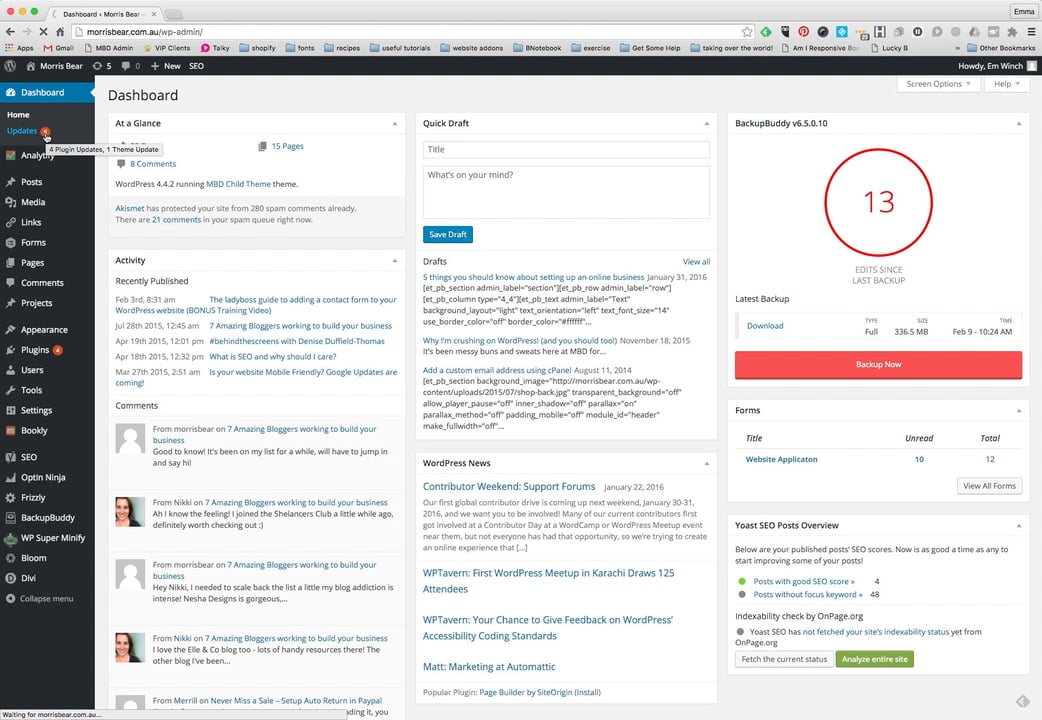1042x720 pixels.
Task: Stop page loading with X button
Action: click(43, 31)
